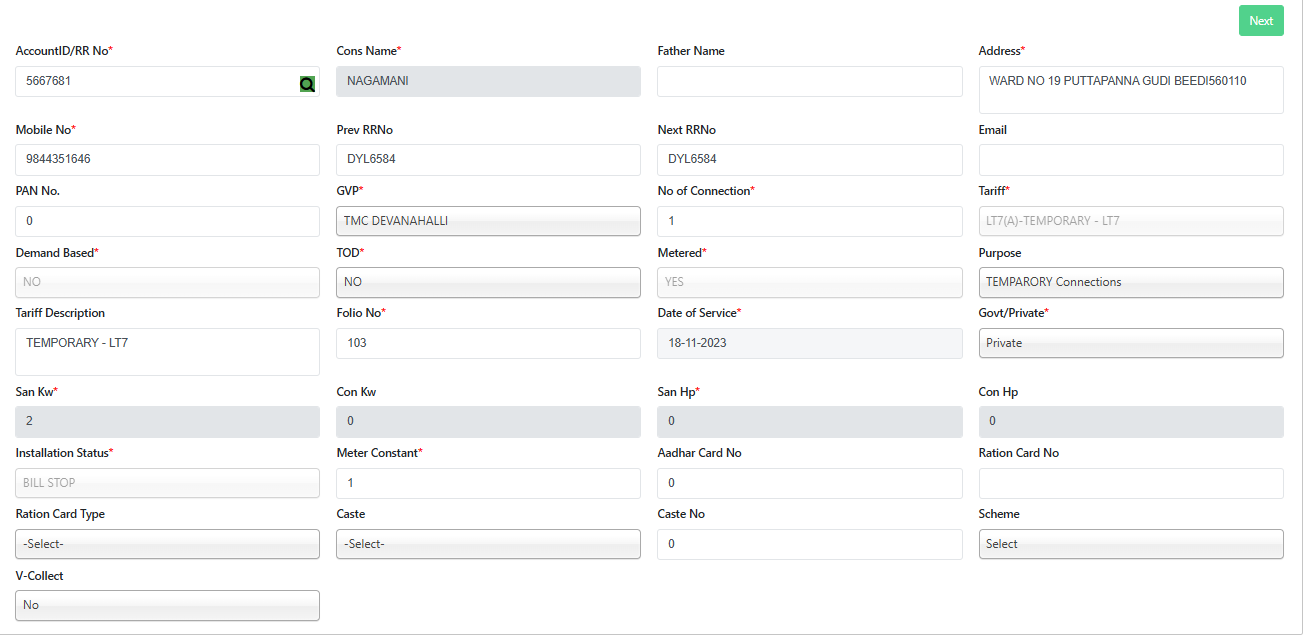The image size is (1303, 637).
Task: Click the San Hp field
Action: click(810, 422)
